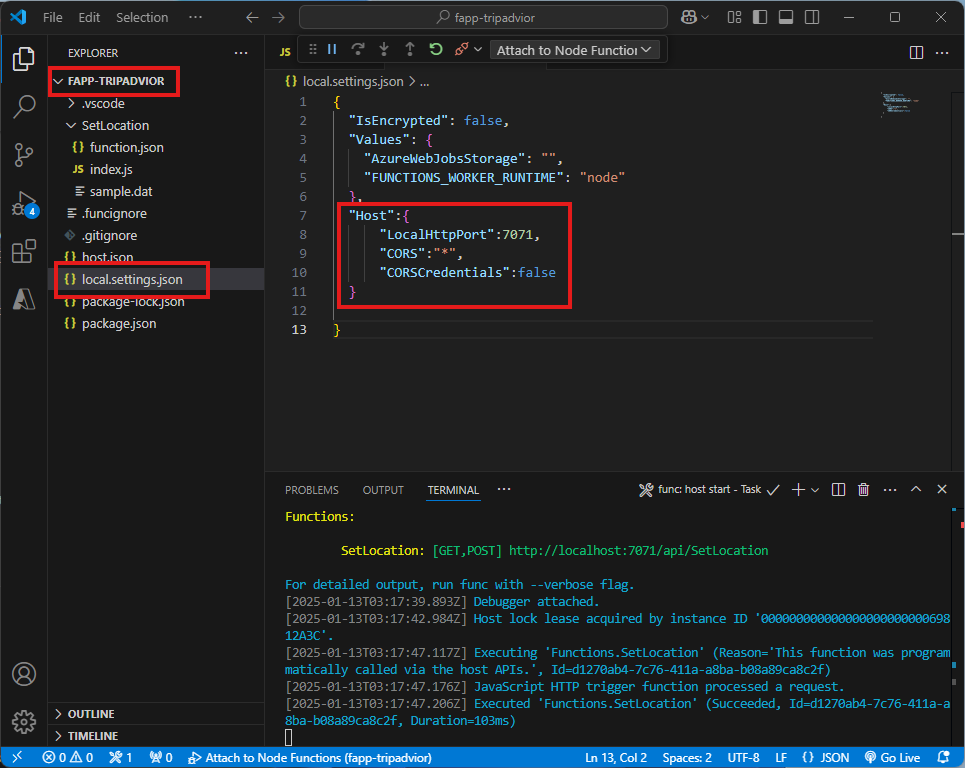Collapse the FAPP-TRIPADVIOR folder section
The width and height of the screenshot is (965, 768).
pyautogui.click(x=116, y=81)
